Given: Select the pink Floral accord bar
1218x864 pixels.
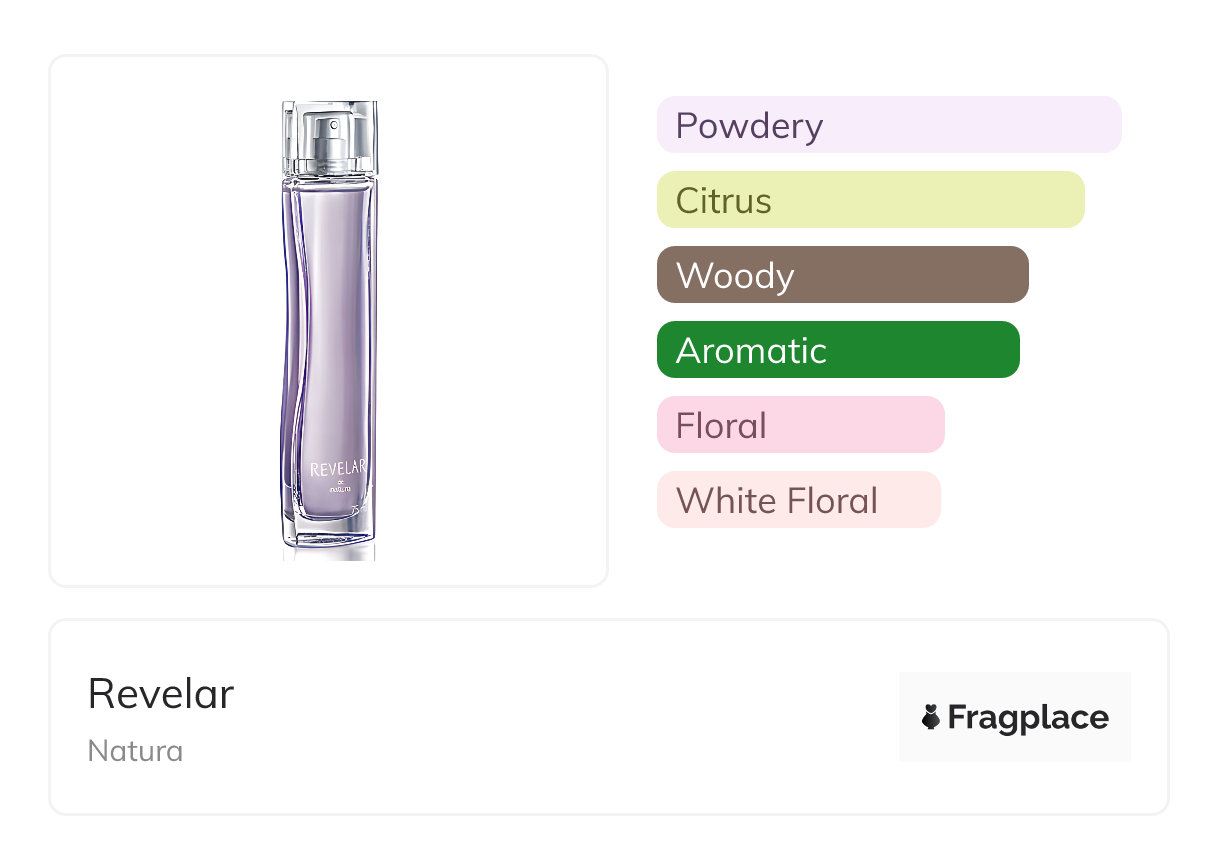Looking at the screenshot, I should 800,425.
